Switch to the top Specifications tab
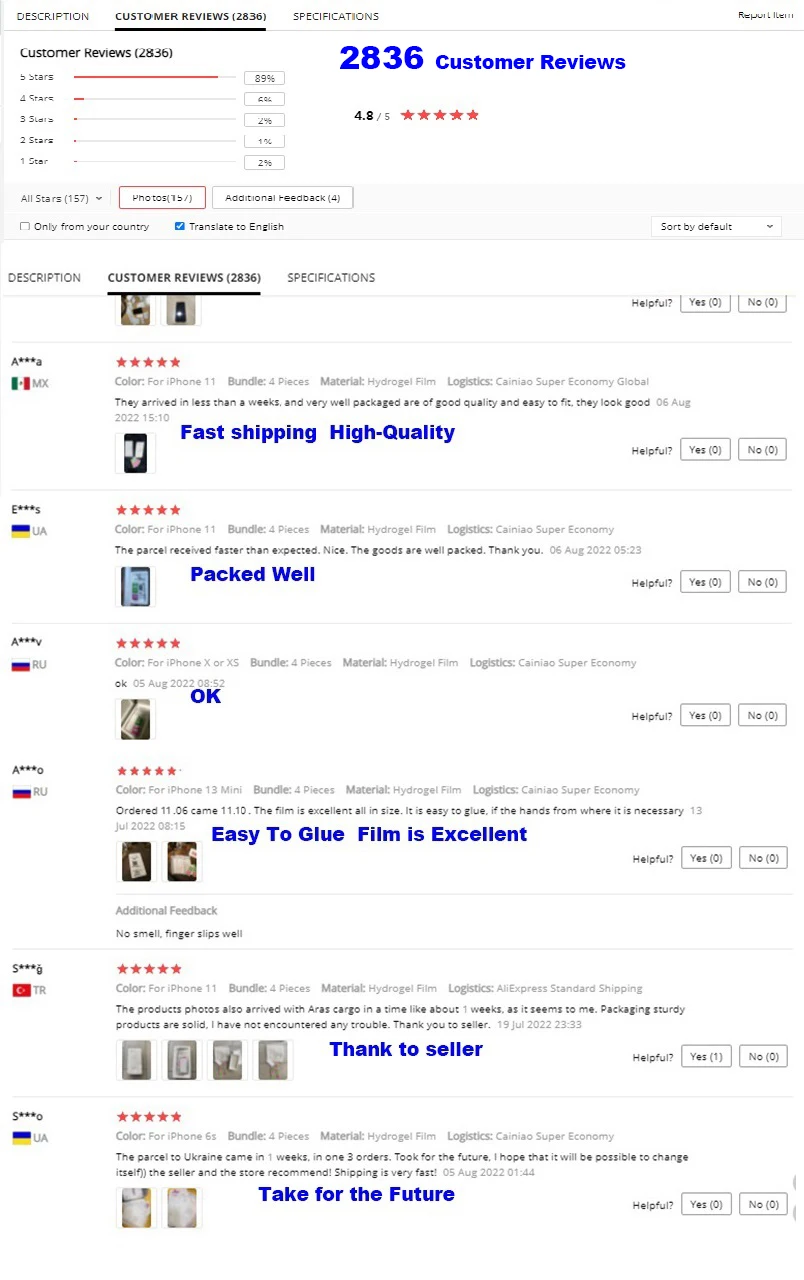Screen dimensions: 804x1280 click(336, 17)
